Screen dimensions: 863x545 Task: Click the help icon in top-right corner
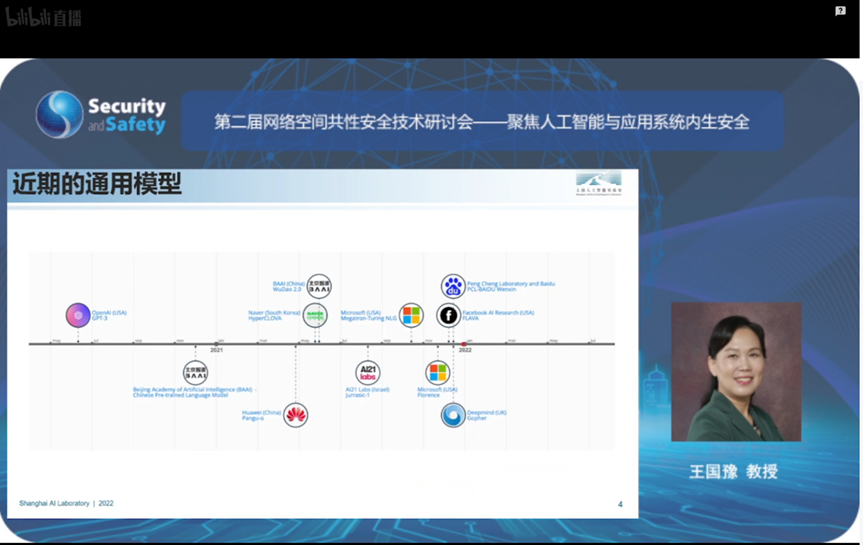[x=840, y=11]
